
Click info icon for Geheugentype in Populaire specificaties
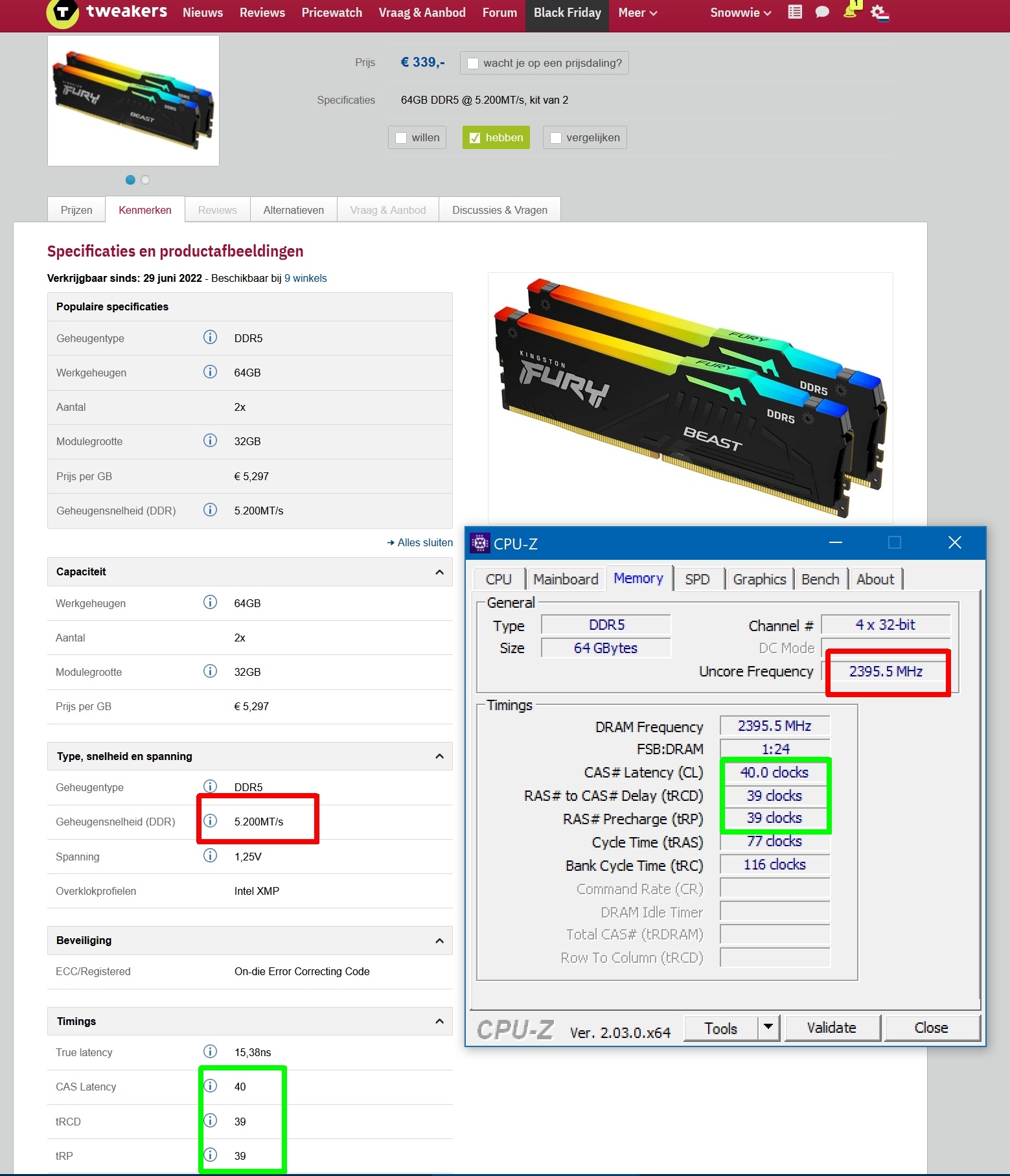point(210,337)
